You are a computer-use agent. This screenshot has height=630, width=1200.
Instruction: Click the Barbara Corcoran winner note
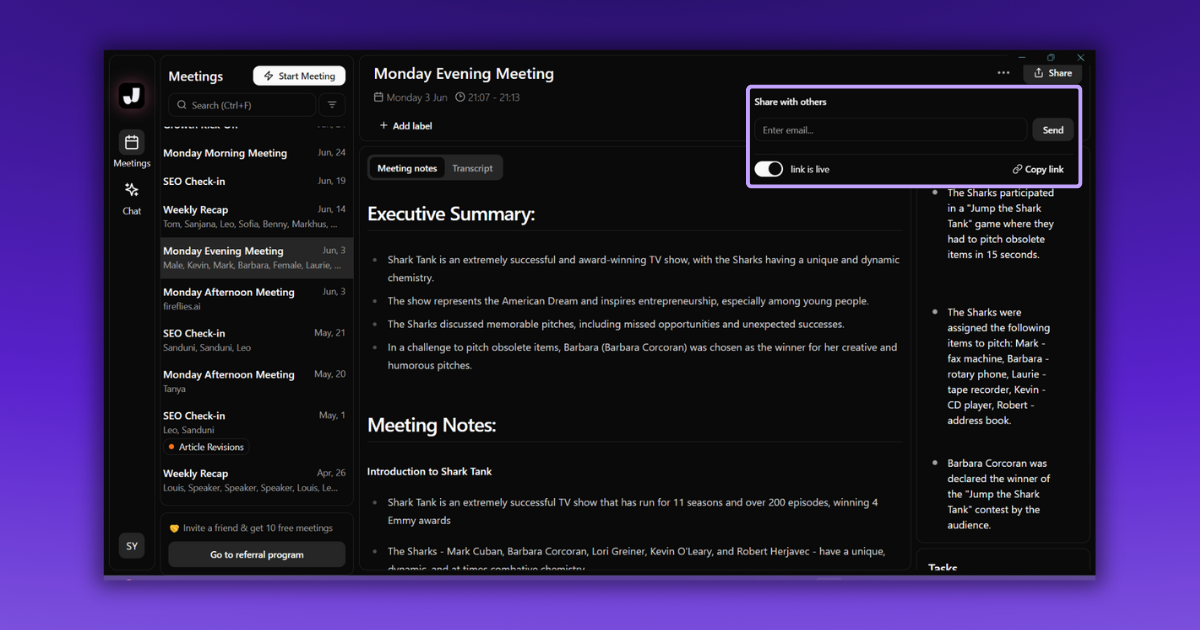(x=1000, y=494)
